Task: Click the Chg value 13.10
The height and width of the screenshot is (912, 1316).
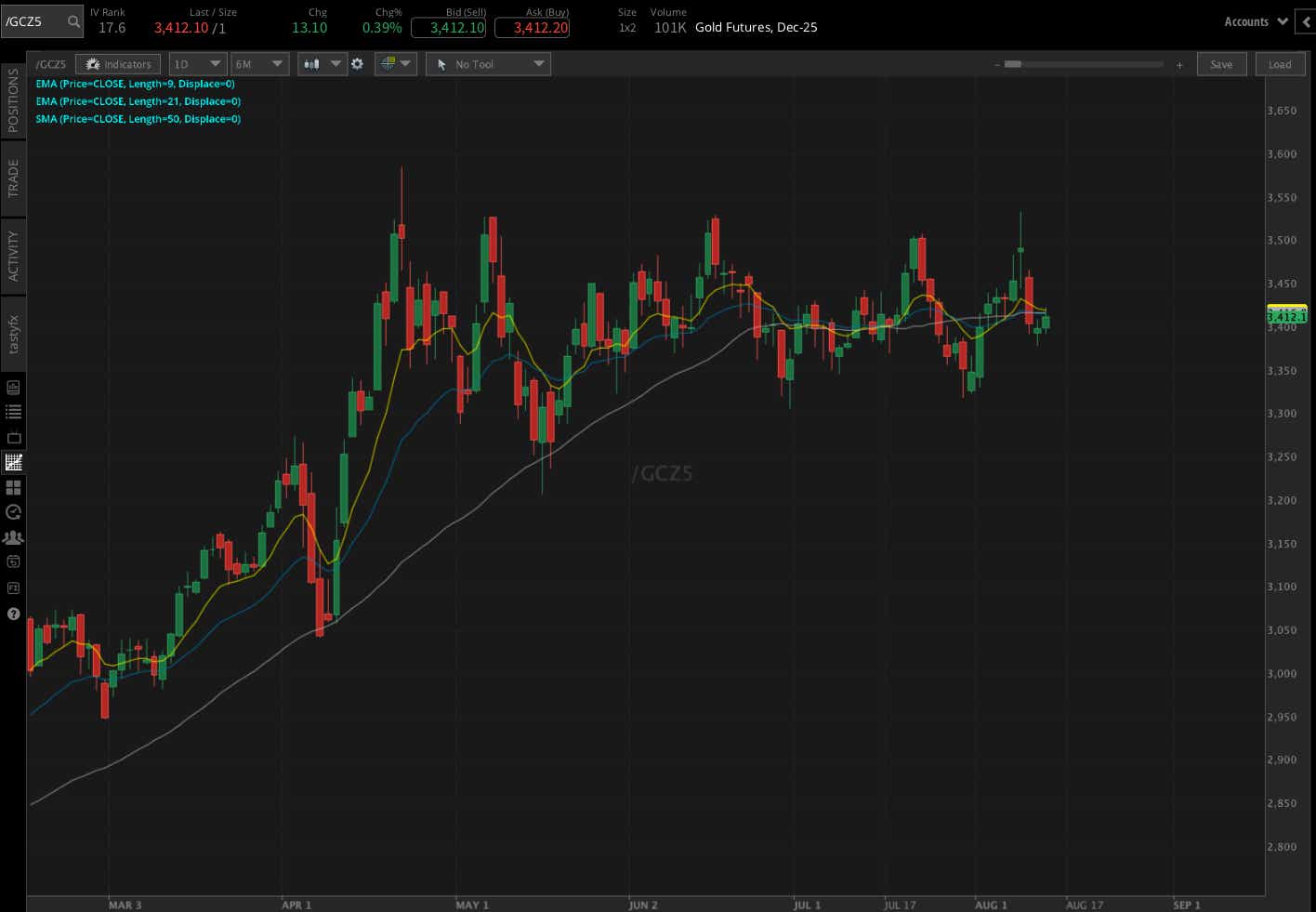Action: [309, 28]
